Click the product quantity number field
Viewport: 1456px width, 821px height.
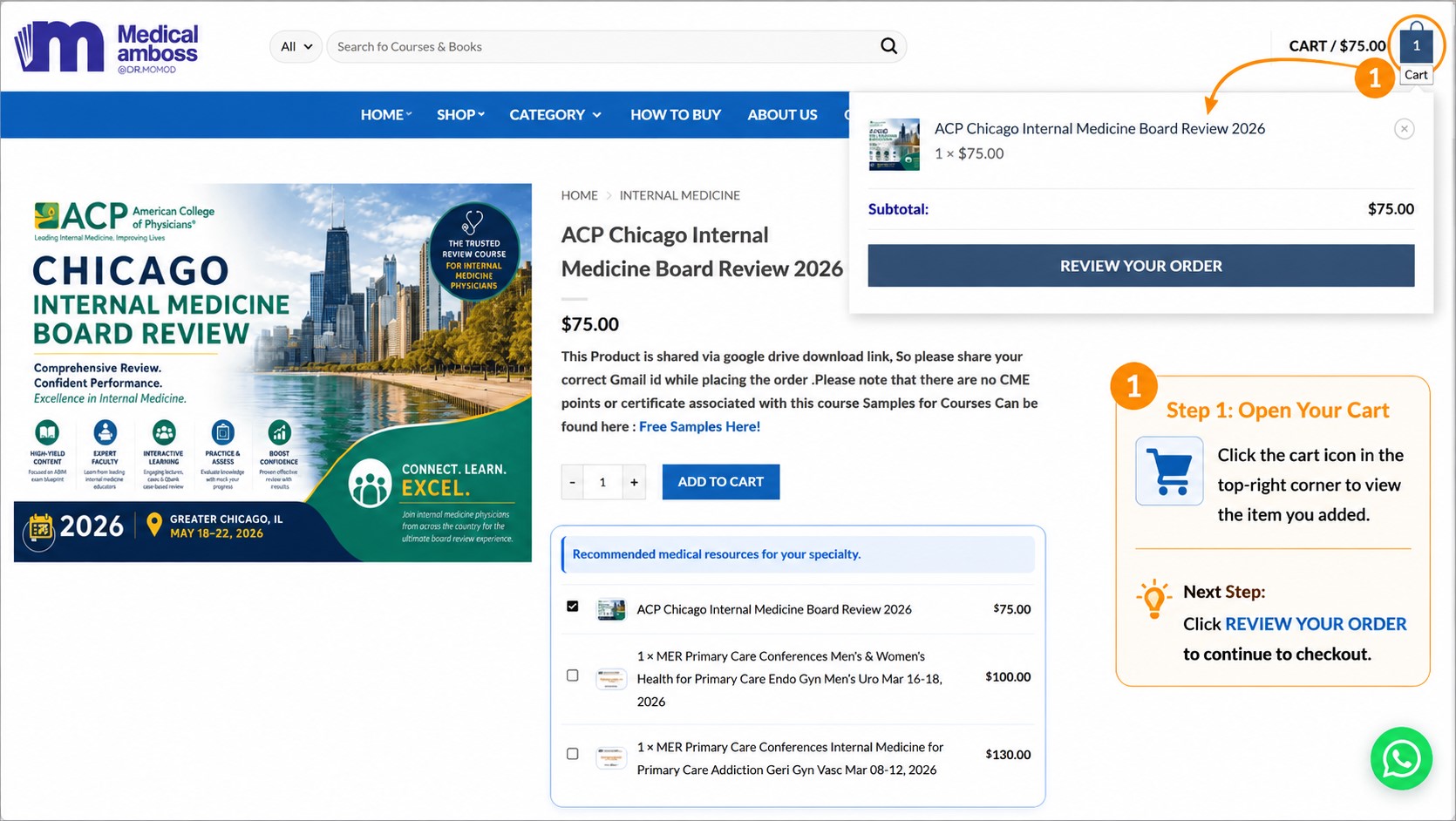(x=602, y=482)
